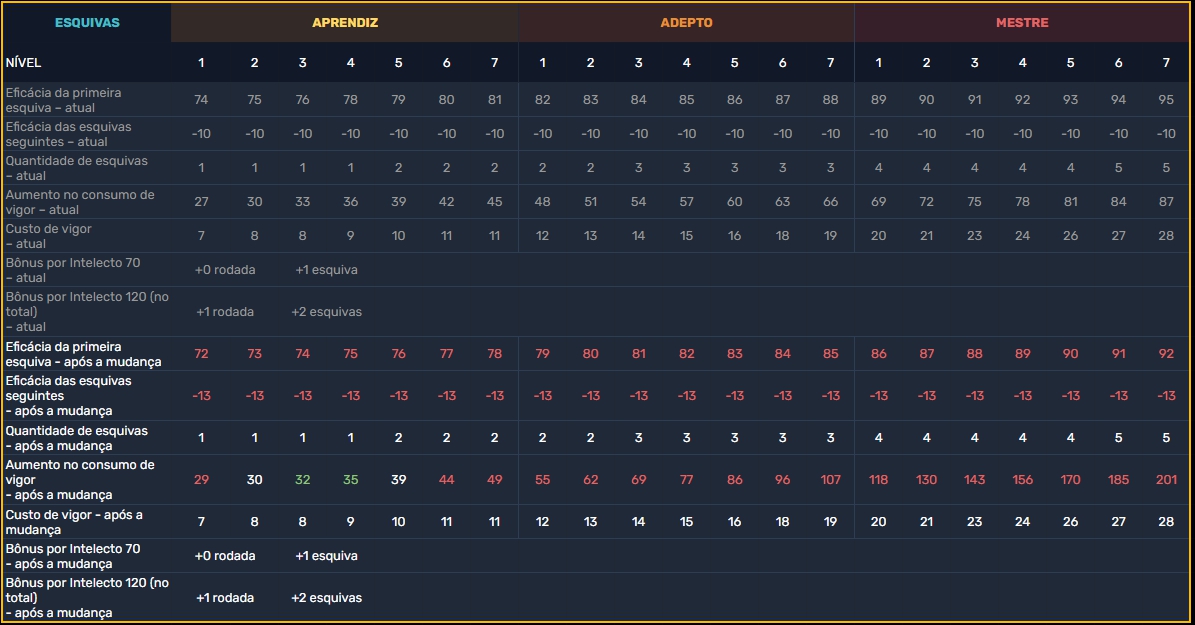
Task: Click the red value 201
Action: pyautogui.click(x=1166, y=479)
